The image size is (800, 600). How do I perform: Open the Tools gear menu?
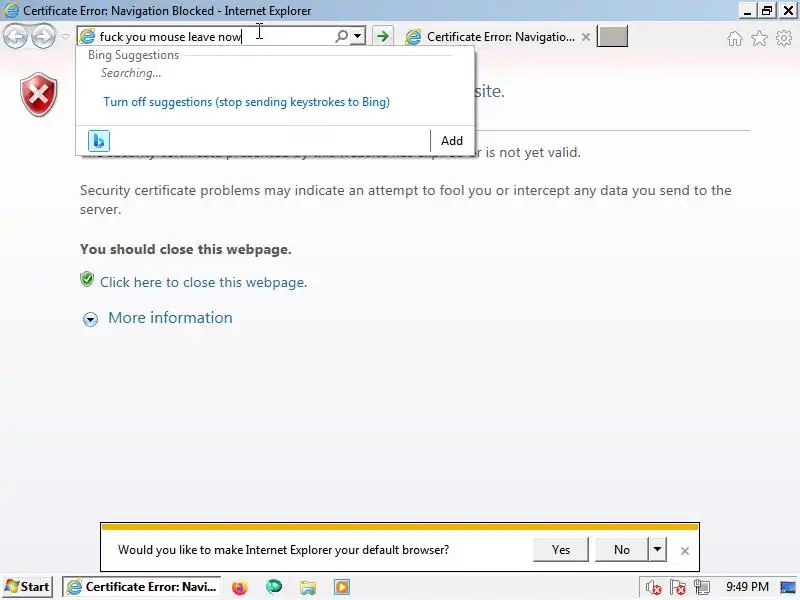tap(784, 38)
